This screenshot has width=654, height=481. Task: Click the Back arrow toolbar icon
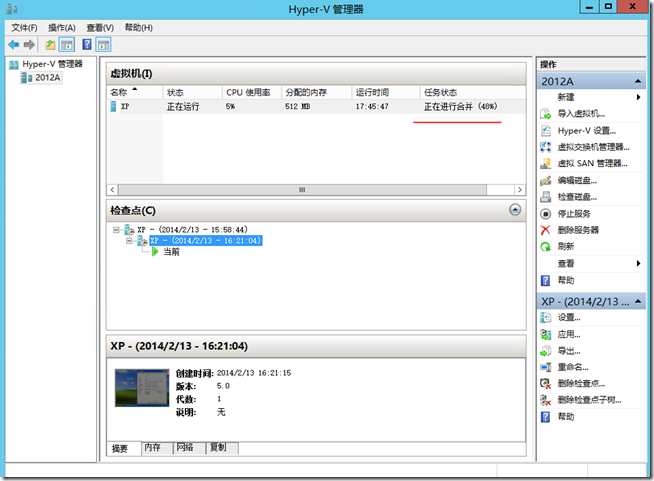pyautogui.click(x=14, y=44)
